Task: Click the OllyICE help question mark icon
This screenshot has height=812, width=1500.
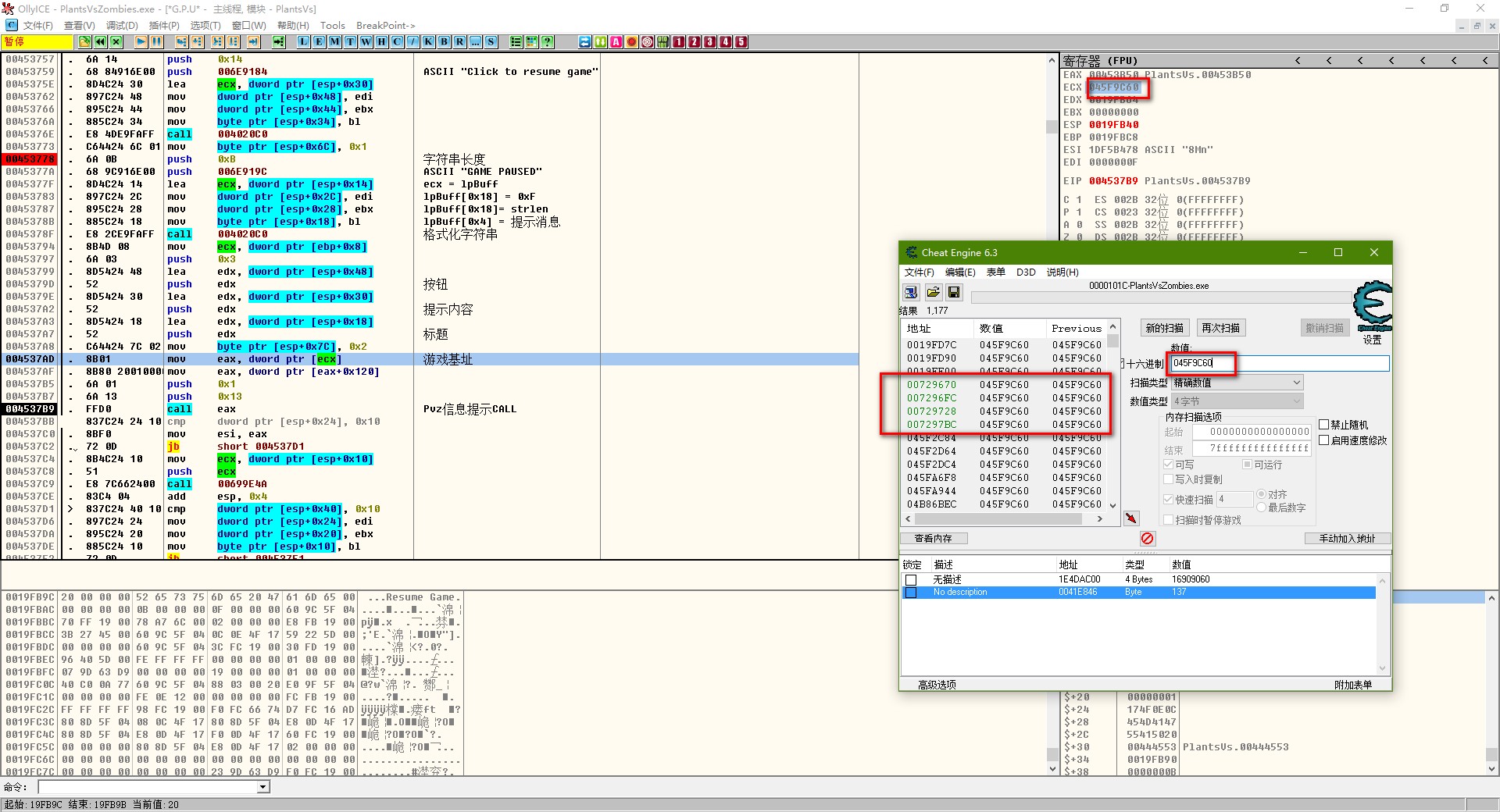Action: [547, 42]
